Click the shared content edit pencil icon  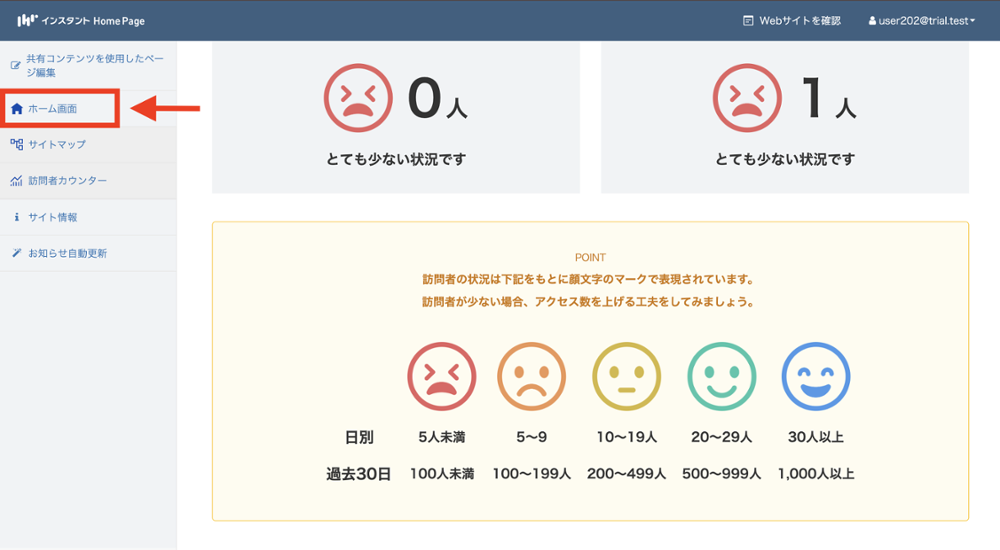tap(15, 66)
